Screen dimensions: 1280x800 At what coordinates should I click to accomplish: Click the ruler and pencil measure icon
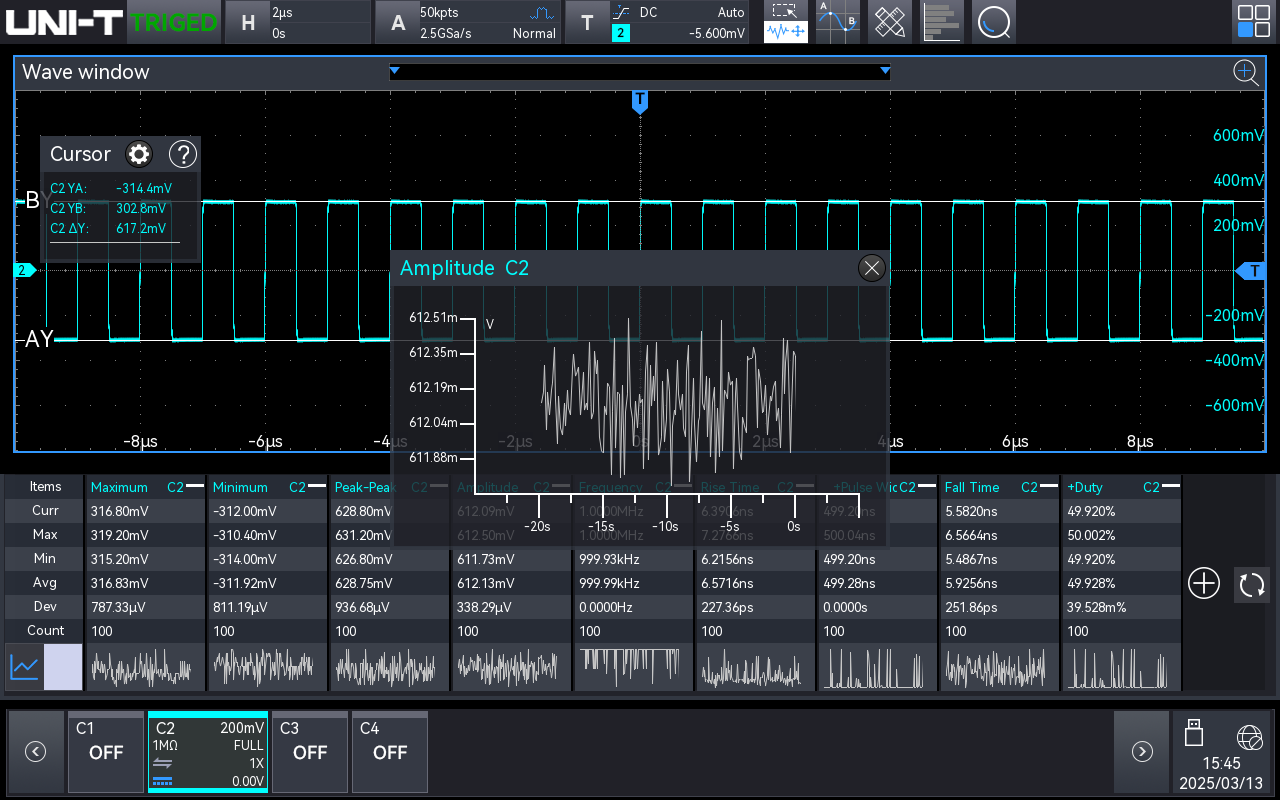889,21
